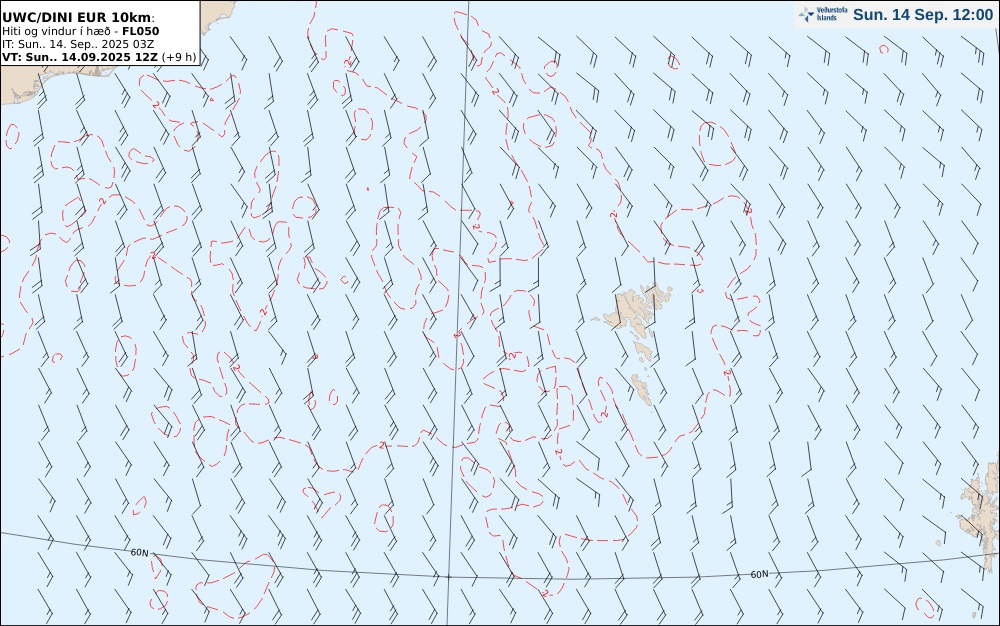
Task: Click the left '60N' latitude label
Action: (140, 552)
